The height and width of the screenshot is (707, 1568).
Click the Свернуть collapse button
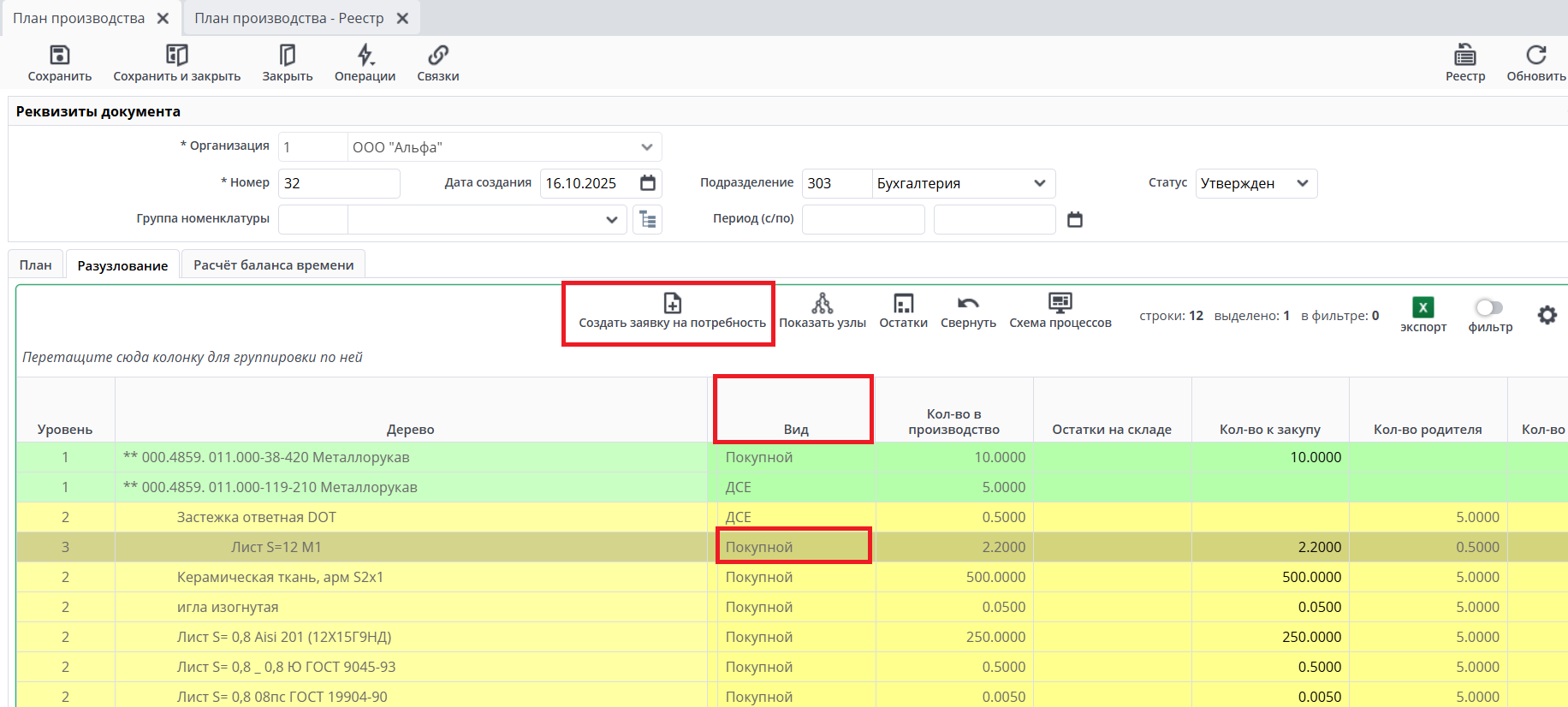[968, 304]
